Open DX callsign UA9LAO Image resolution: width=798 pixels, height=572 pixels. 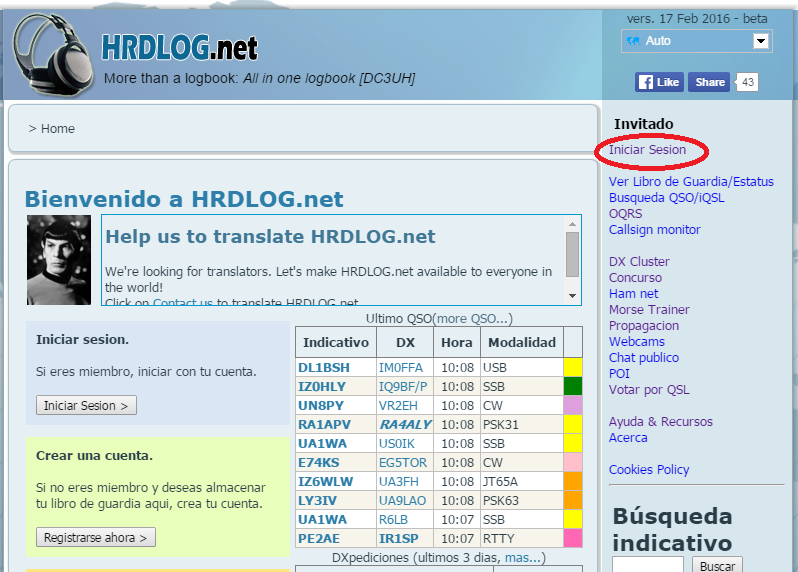pos(402,501)
